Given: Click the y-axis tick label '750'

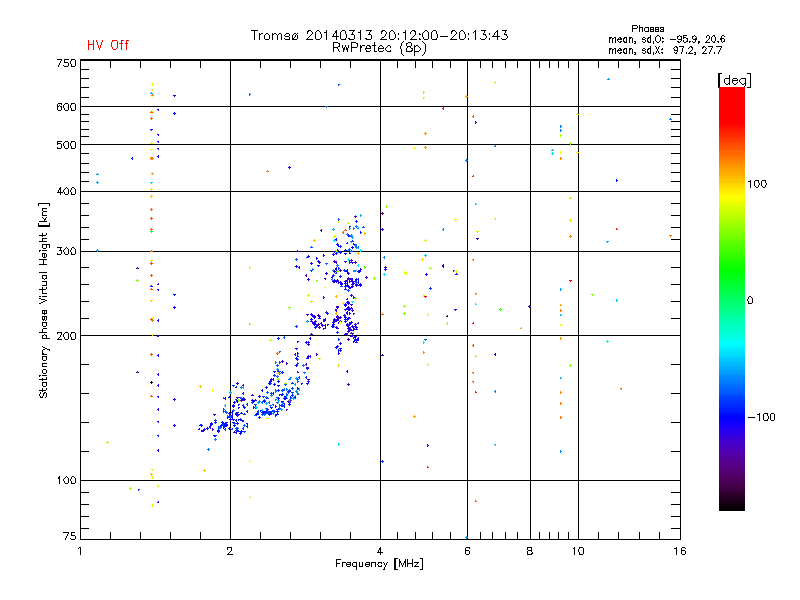Looking at the screenshot, I should point(66,63).
